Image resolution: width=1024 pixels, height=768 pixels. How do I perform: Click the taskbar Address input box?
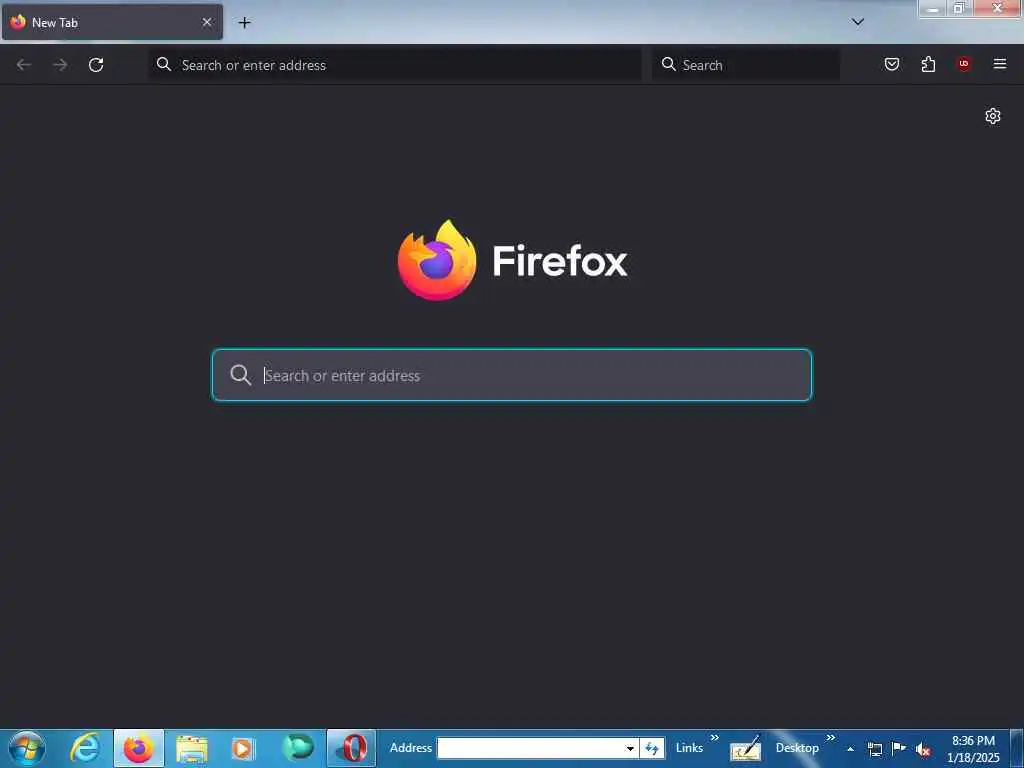529,748
